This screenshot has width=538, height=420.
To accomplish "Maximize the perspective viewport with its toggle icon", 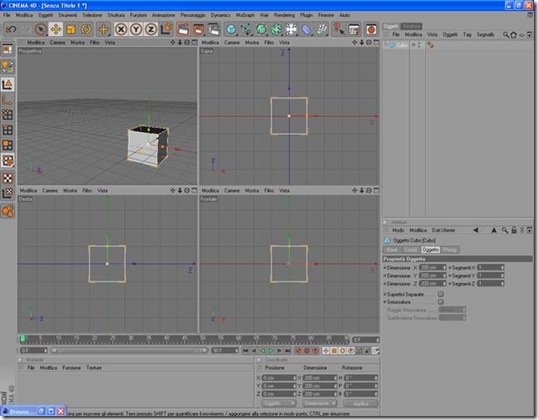I will point(195,43).
